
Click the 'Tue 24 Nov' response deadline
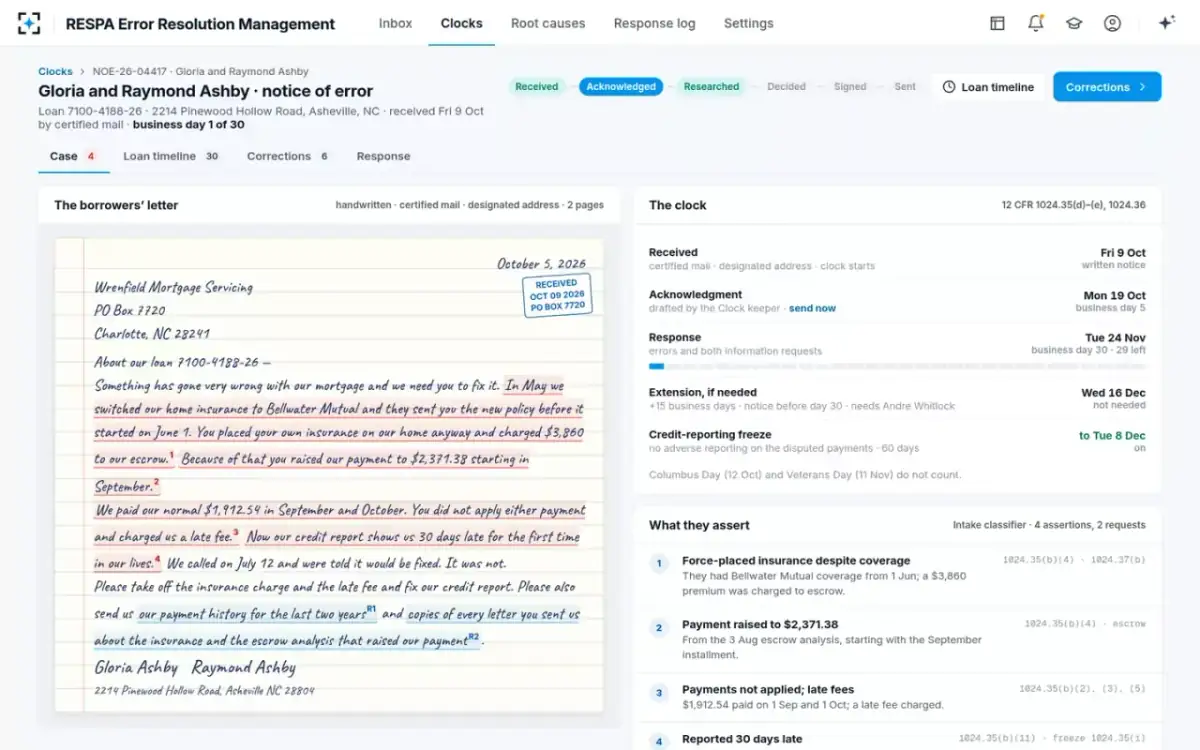coord(1115,338)
